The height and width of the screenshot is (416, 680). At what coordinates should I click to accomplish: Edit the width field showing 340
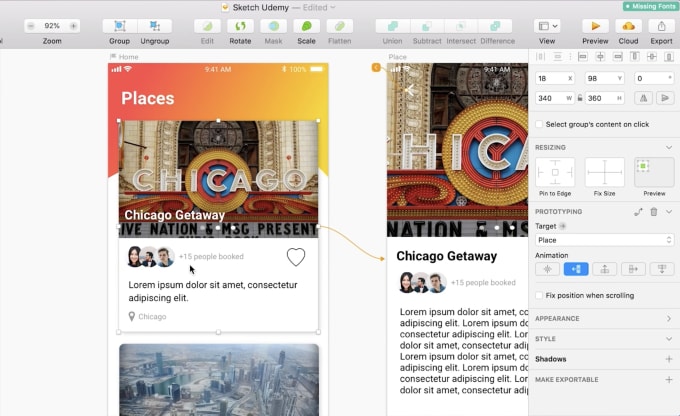point(555,98)
